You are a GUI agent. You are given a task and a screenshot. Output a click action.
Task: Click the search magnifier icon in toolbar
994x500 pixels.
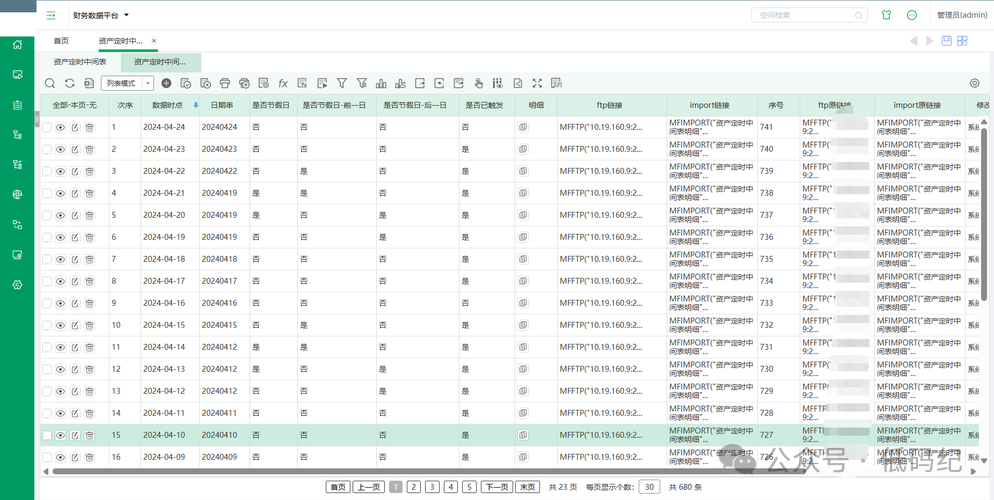coord(50,84)
